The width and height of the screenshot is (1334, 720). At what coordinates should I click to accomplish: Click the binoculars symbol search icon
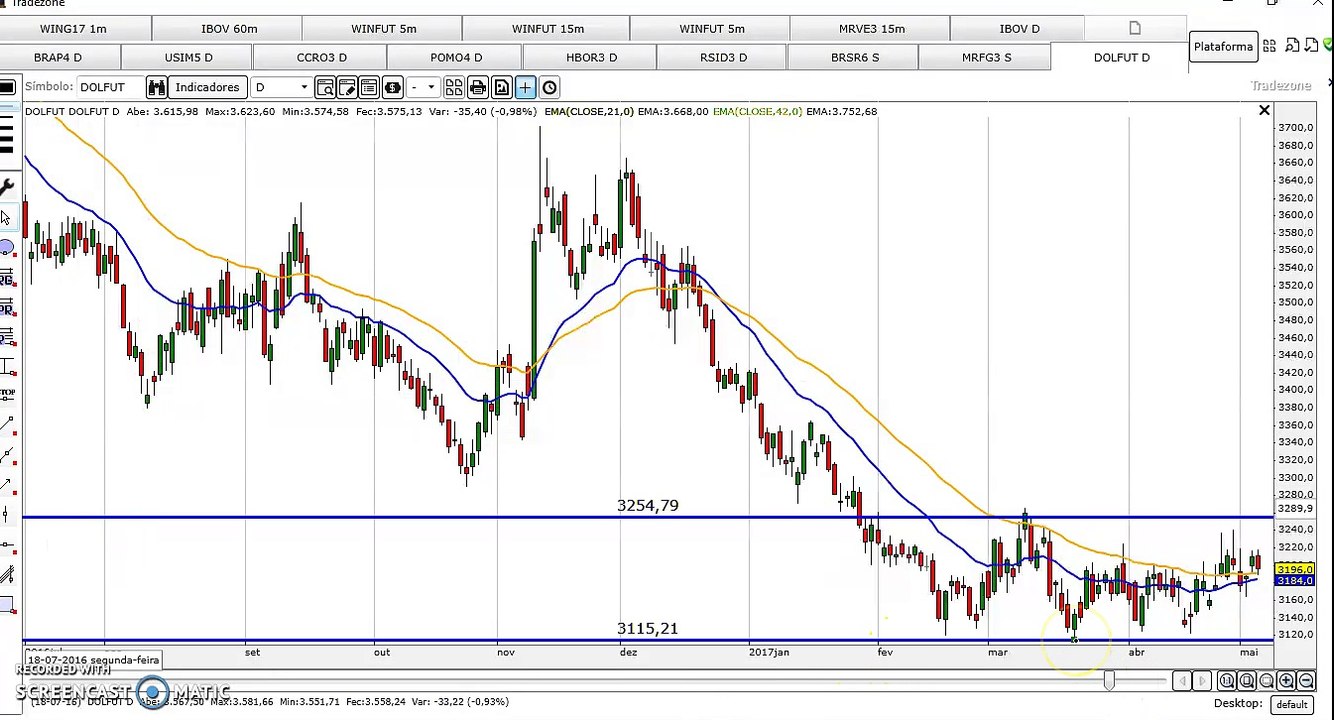coord(157,87)
